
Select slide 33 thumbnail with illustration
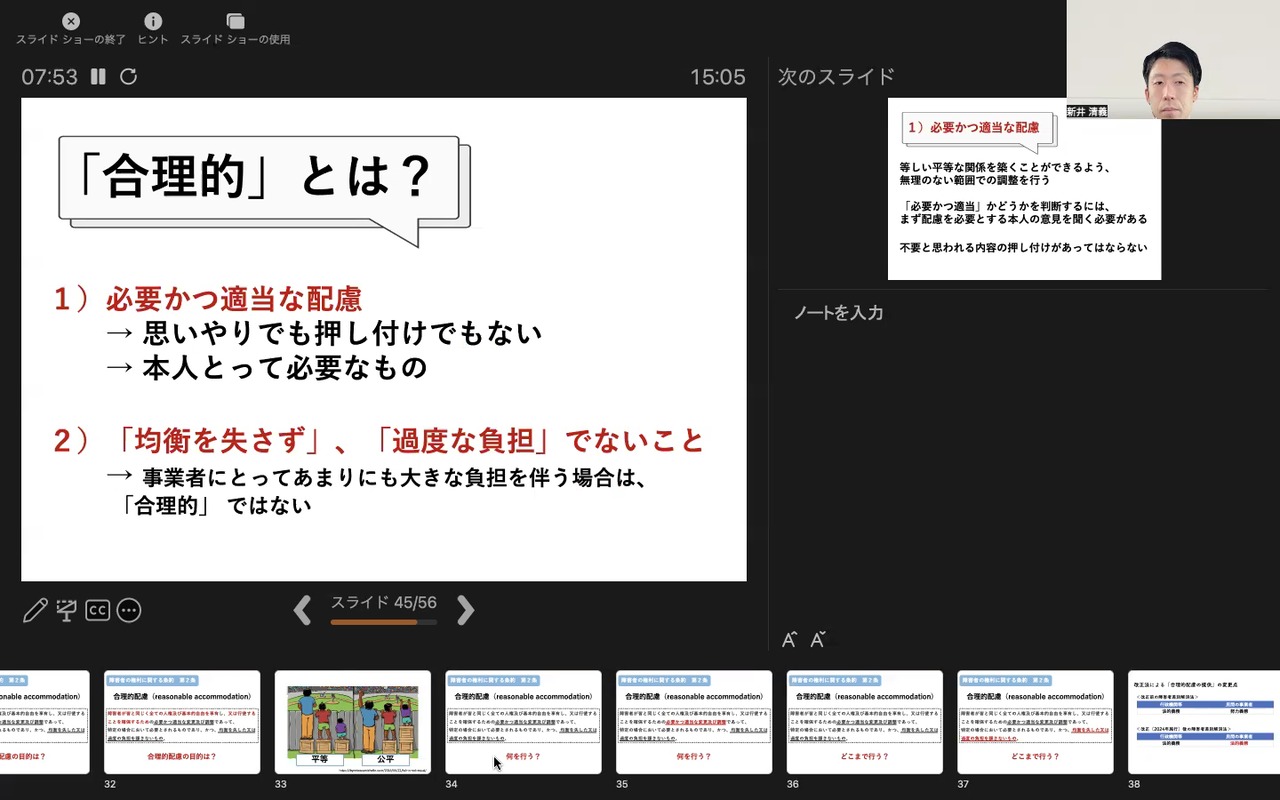353,722
